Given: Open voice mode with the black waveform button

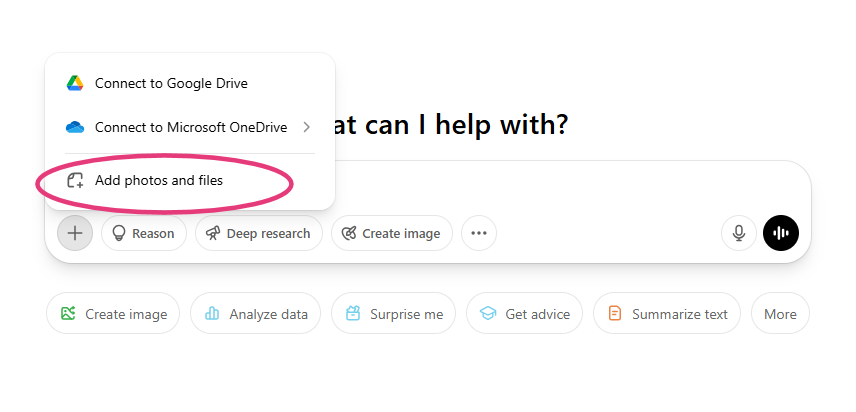Looking at the screenshot, I should point(781,234).
